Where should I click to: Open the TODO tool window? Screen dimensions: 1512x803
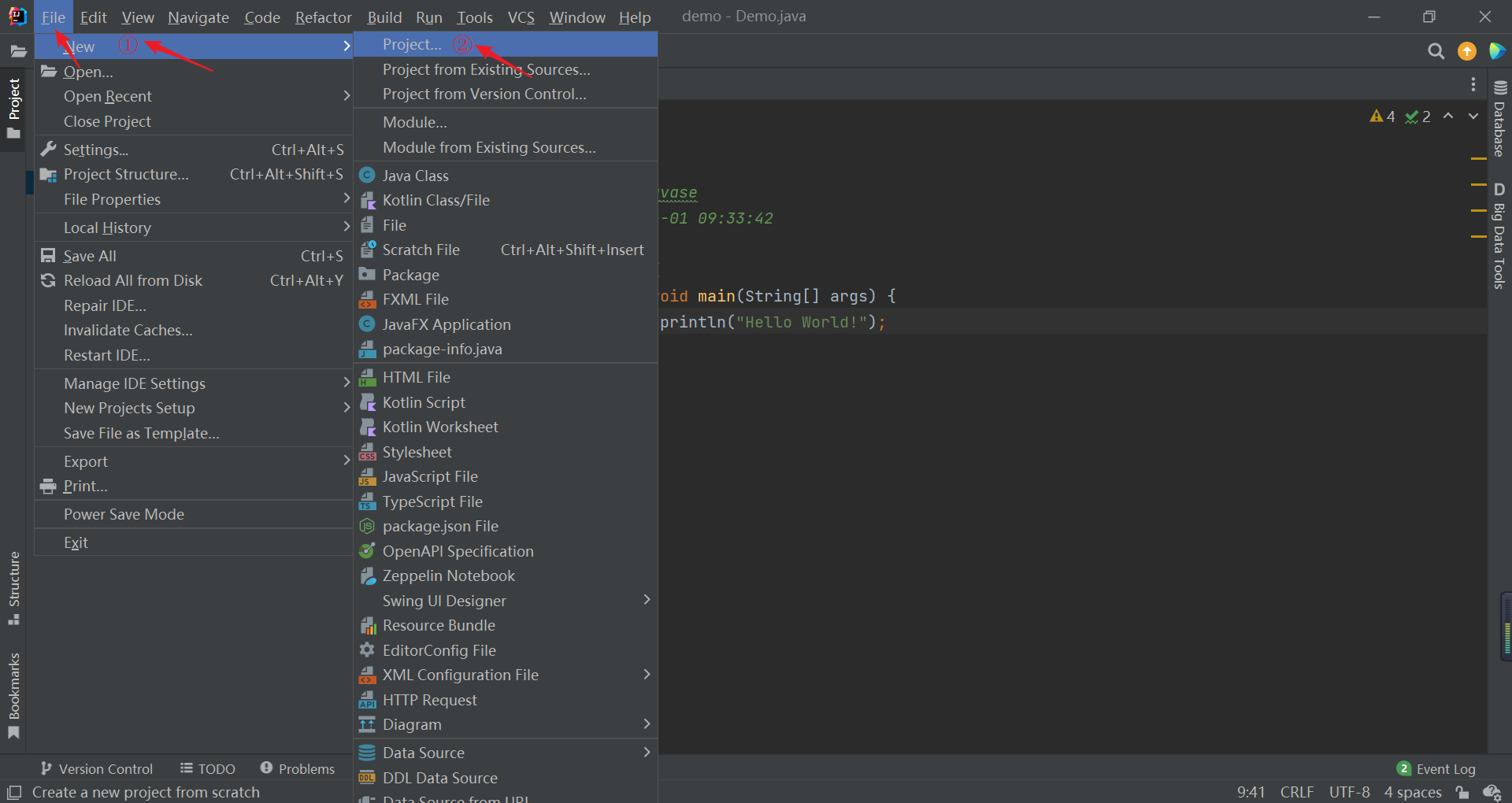point(207,768)
